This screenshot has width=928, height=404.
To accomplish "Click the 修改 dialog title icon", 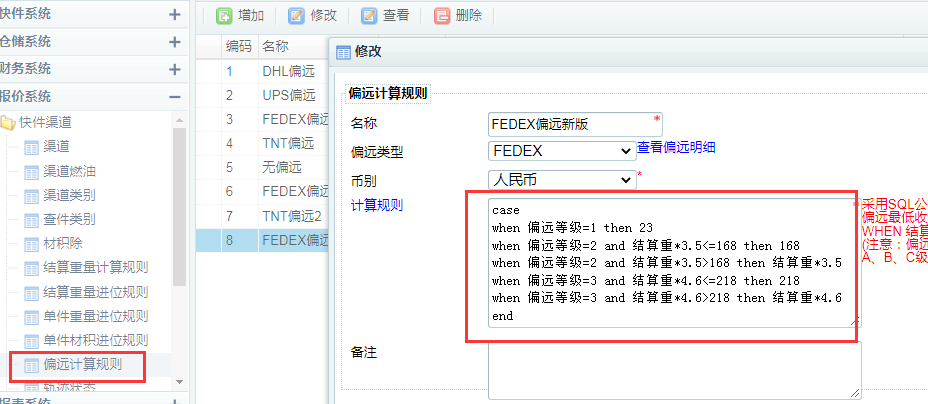I will pyautogui.click(x=343, y=52).
